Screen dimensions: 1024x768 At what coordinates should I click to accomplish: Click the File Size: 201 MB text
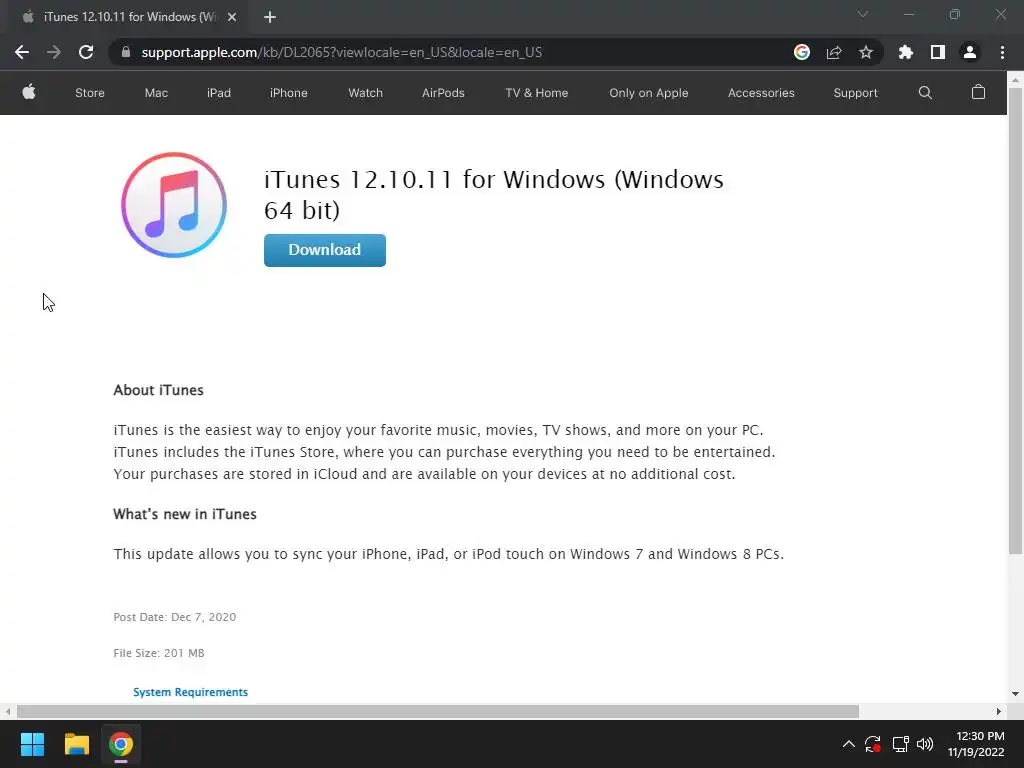159,653
